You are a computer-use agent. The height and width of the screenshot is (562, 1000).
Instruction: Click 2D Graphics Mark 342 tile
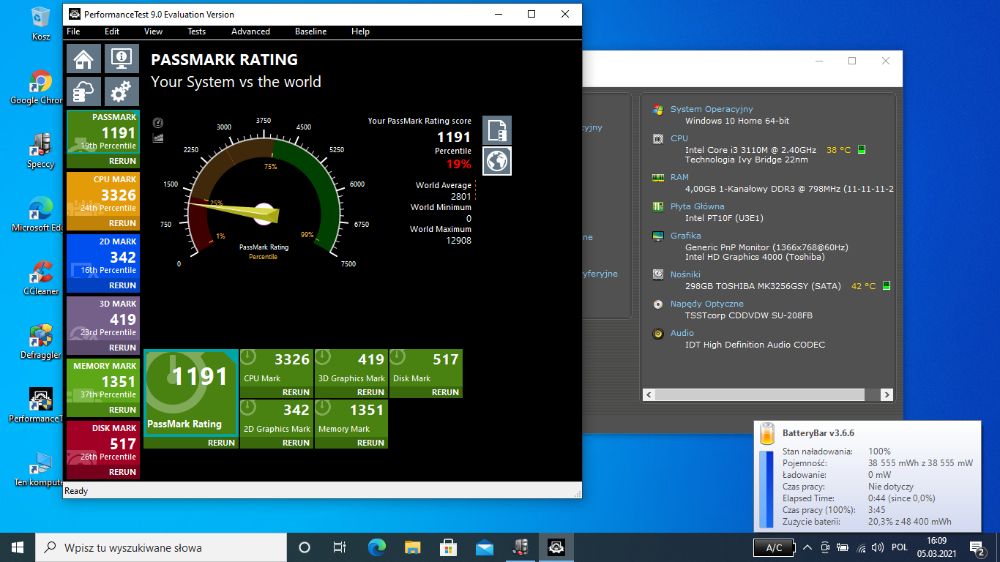click(276, 424)
